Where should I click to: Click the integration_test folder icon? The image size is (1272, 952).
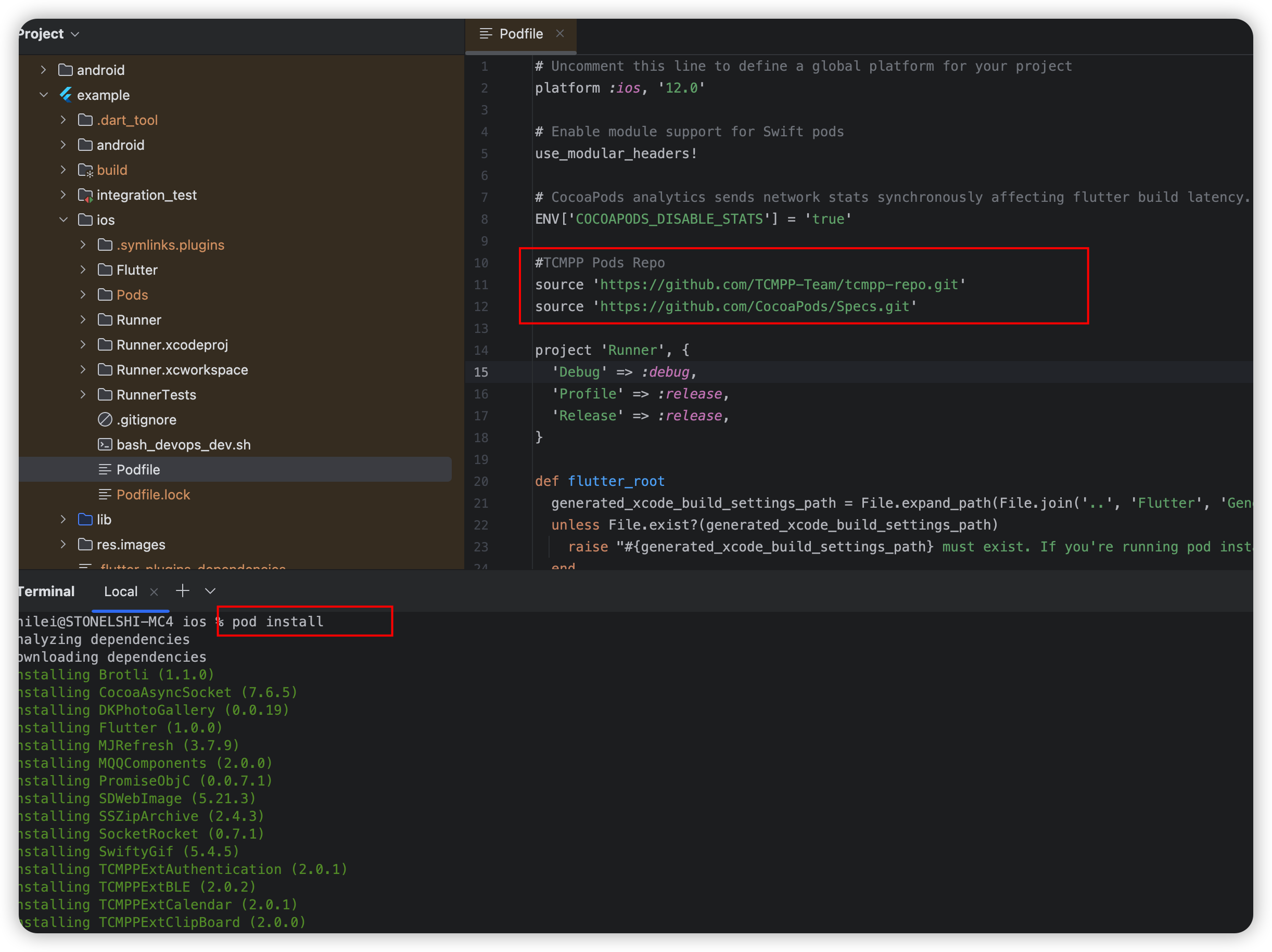pos(85,195)
